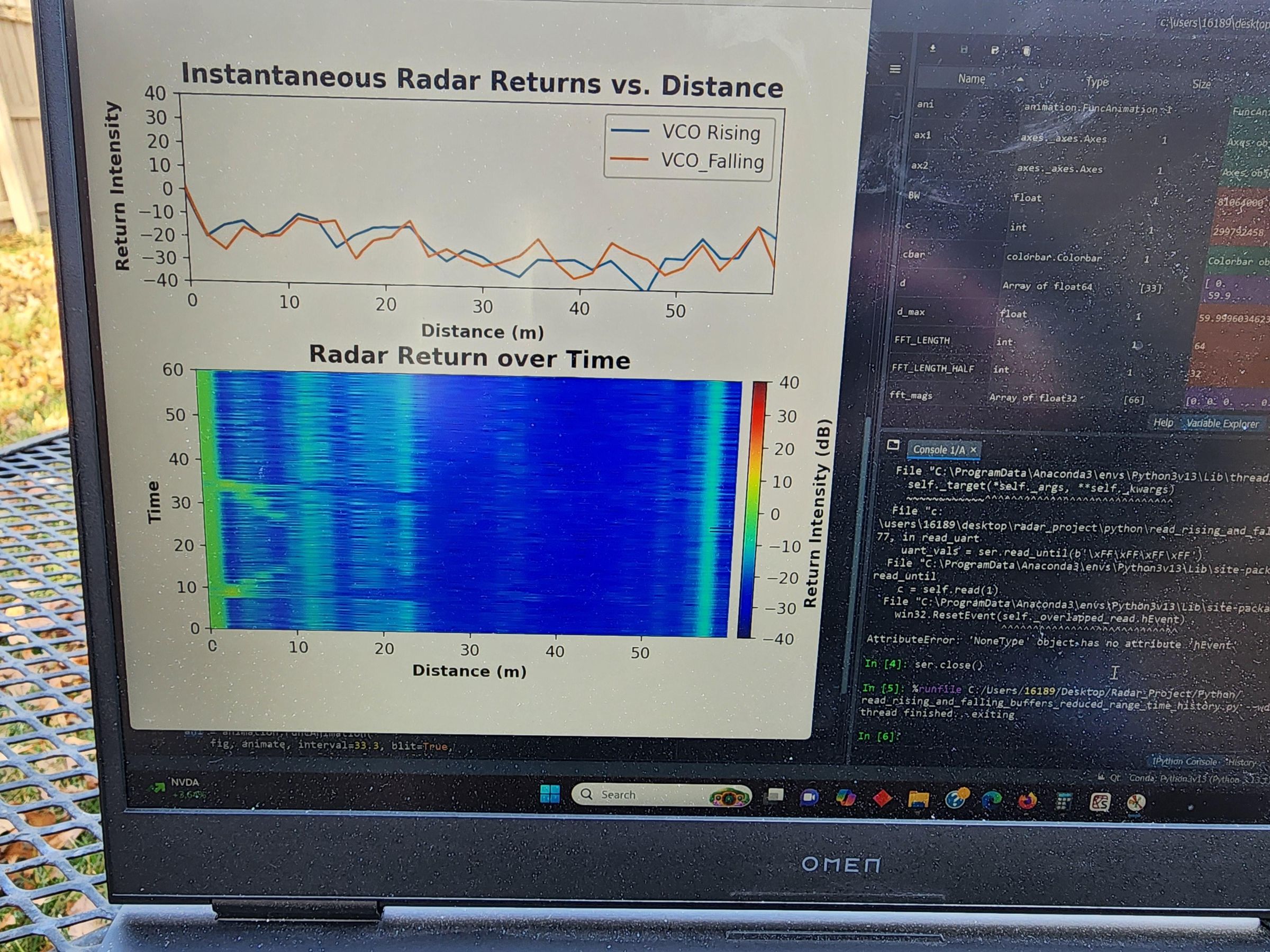This screenshot has height=952, width=1270.
Task: Open the Windows Start menu
Action: pyautogui.click(x=550, y=794)
